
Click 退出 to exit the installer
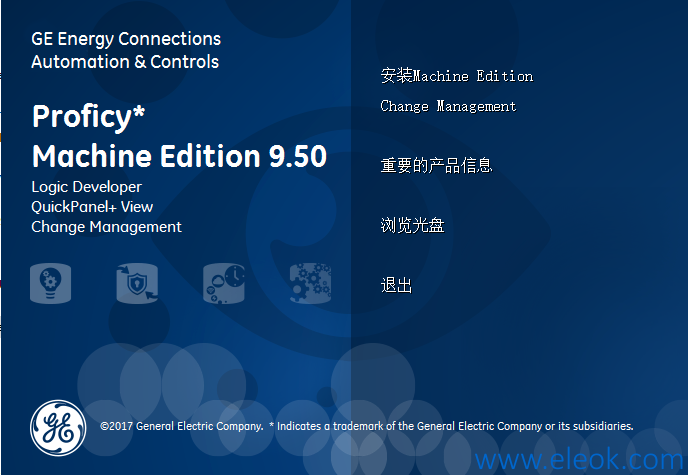pyautogui.click(x=396, y=285)
